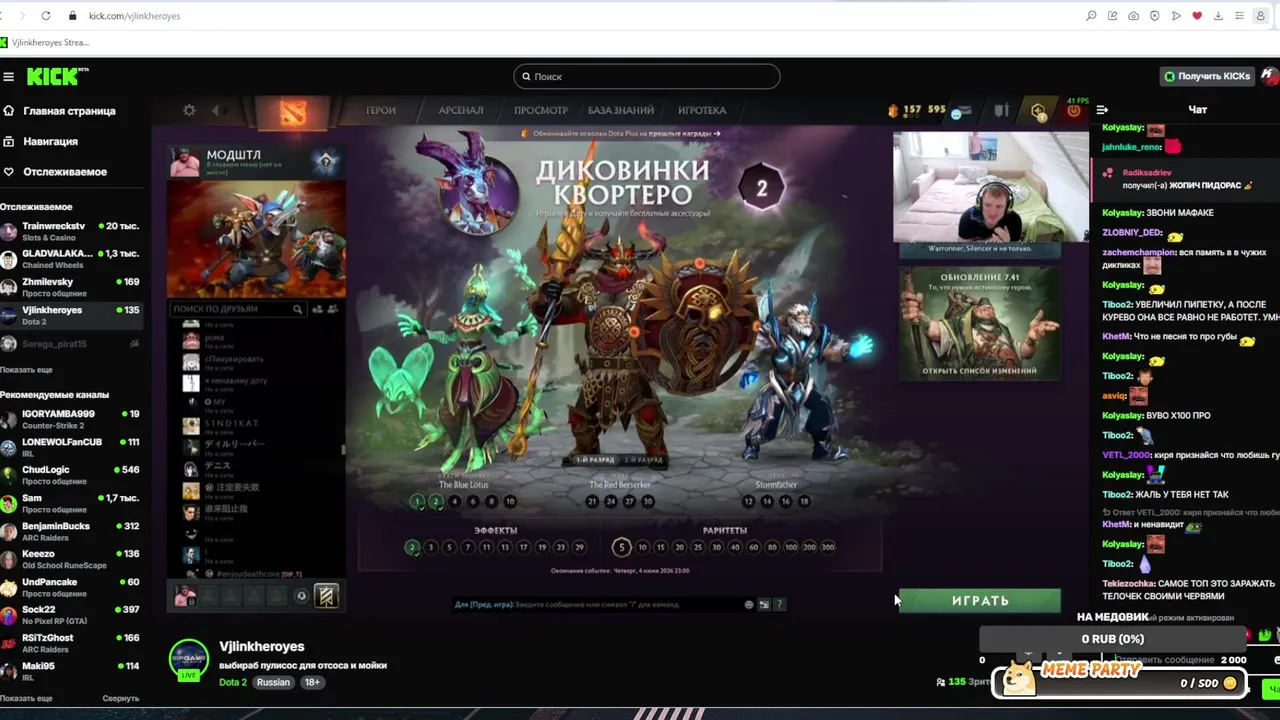Open the UndPancake recommended channel
The image size is (1280, 720).
click(70, 587)
